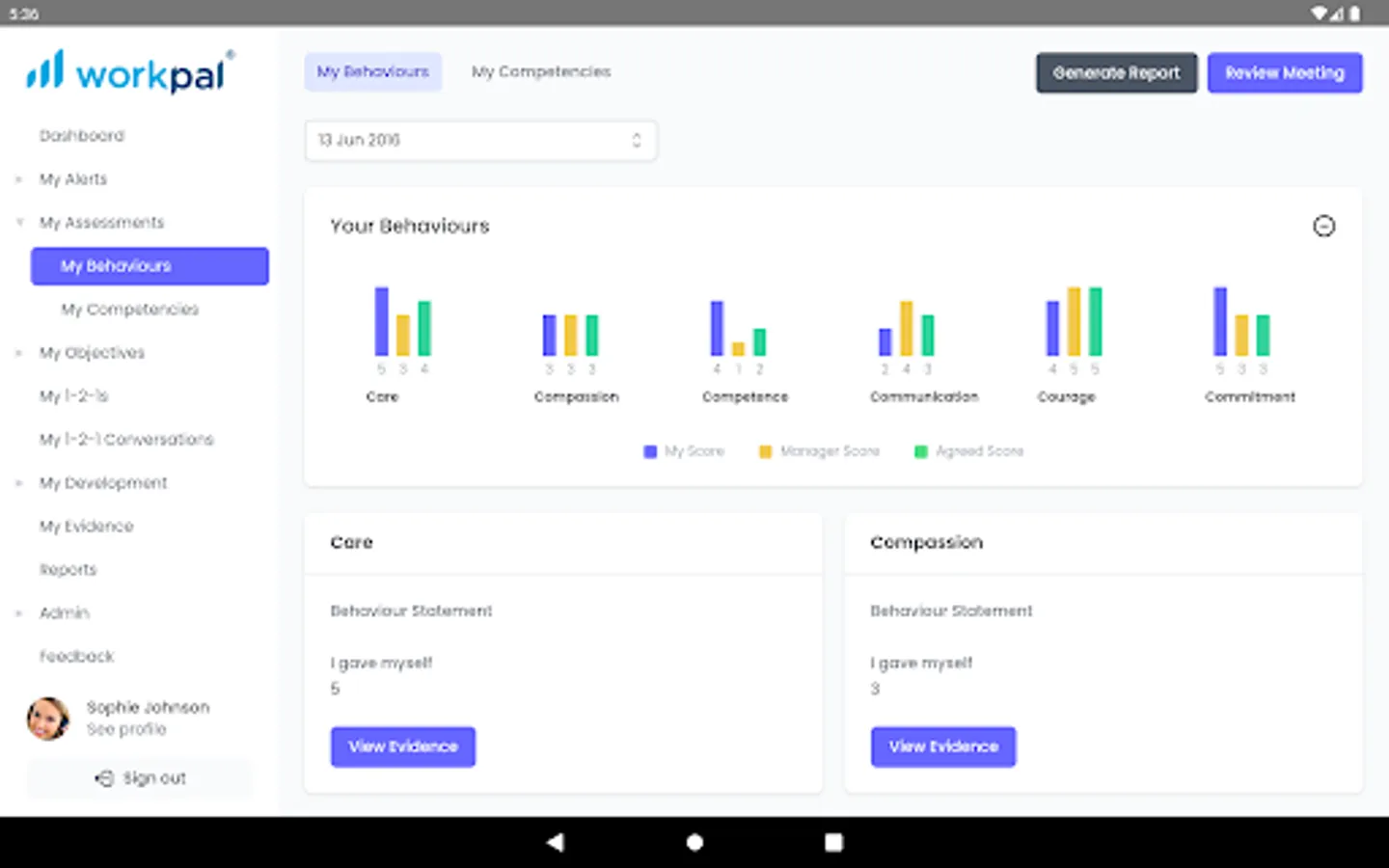The height and width of the screenshot is (868, 1389).
Task: View Evidence for the Care behaviour
Action: pyautogui.click(x=403, y=746)
